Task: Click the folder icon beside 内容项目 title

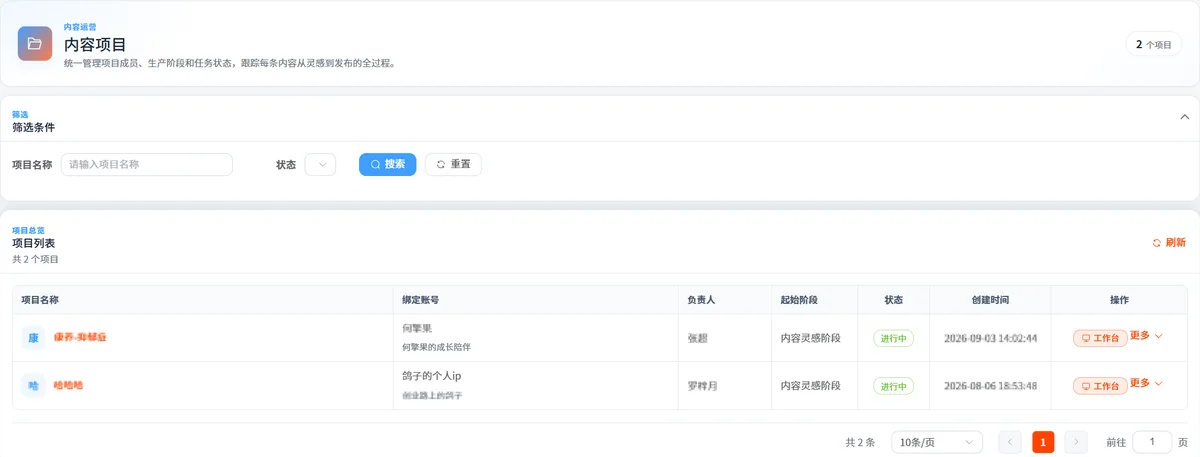Action: click(x=35, y=43)
